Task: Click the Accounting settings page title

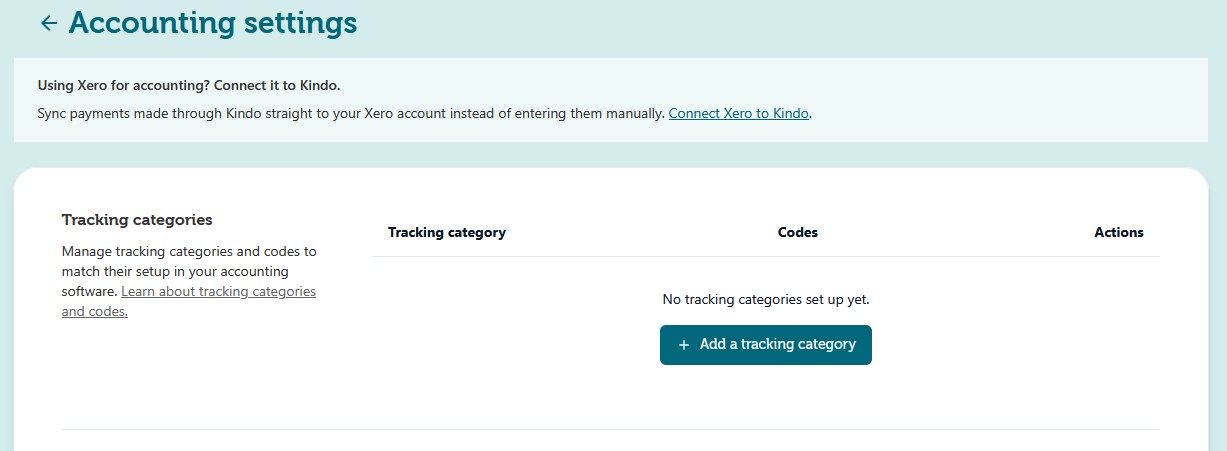Action: point(212,23)
